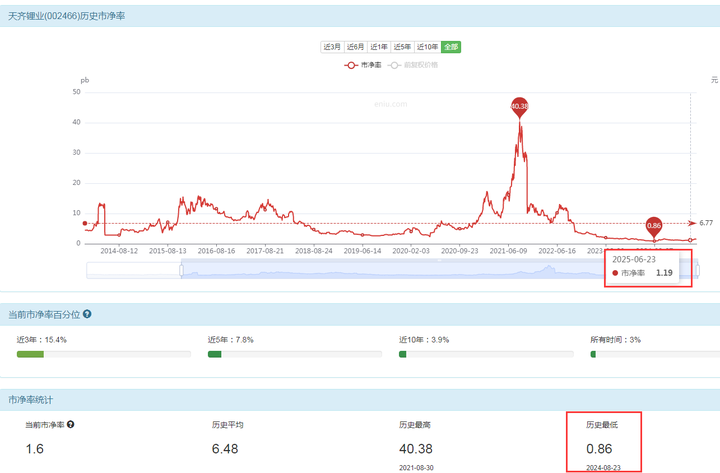Viewport: 720px width, 473px height.
Task: Click the 6.77 average line label
Action: click(x=706, y=223)
